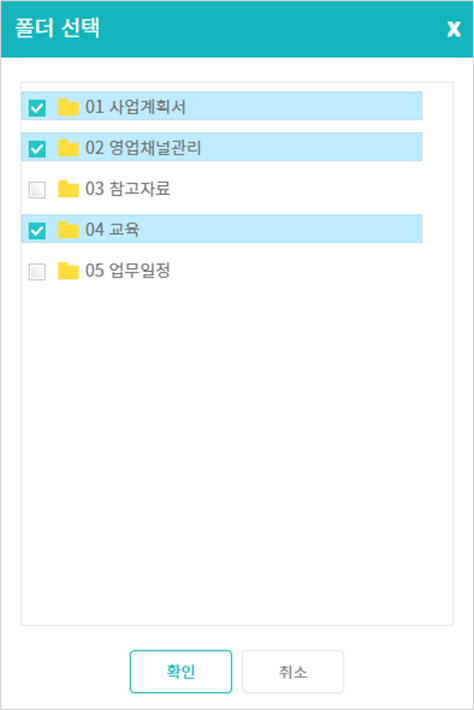Viewport: 474px width, 710px height.
Task: Uncheck the 02 영업채널관리 checkbox
Action: 37,149
